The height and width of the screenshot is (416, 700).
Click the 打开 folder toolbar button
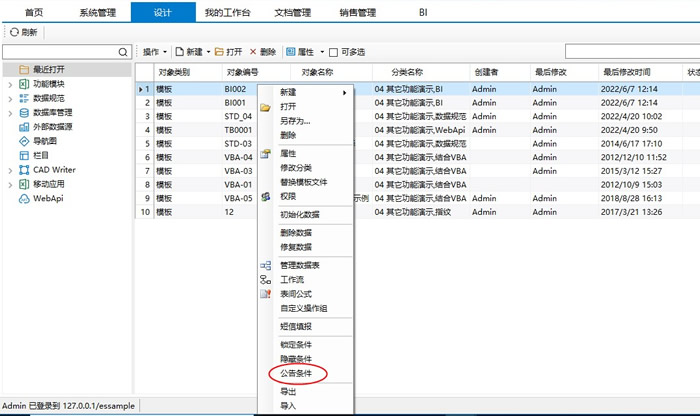coord(229,51)
